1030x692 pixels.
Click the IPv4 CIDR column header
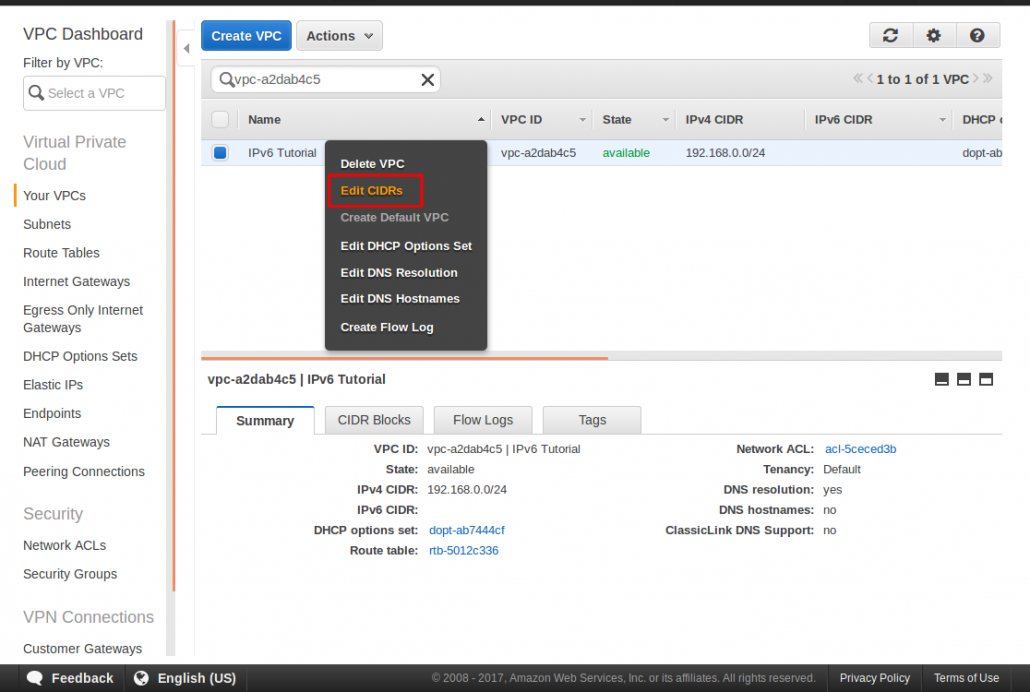(714, 120)
